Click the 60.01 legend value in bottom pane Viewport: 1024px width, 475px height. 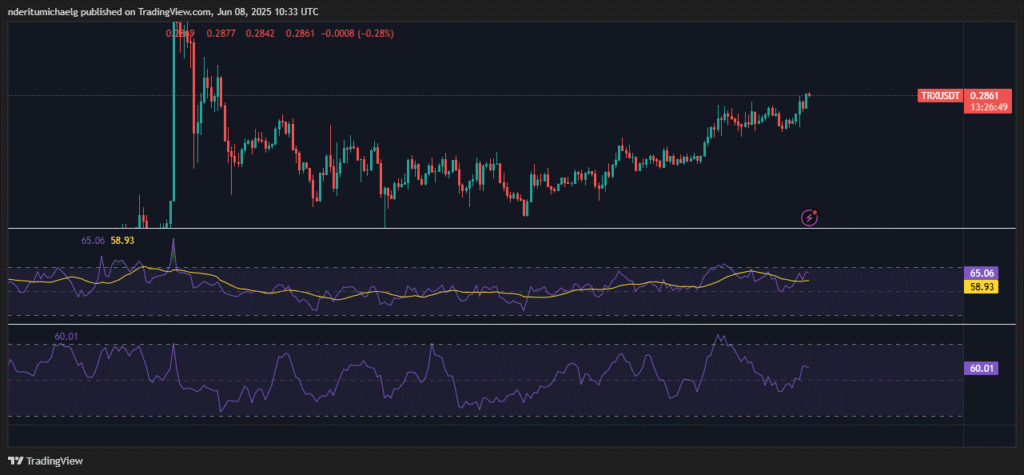pyautogui.click(x=67, y=337)
